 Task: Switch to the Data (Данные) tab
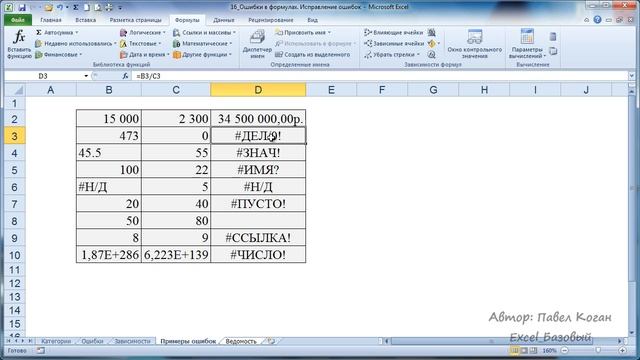[224, 20]
